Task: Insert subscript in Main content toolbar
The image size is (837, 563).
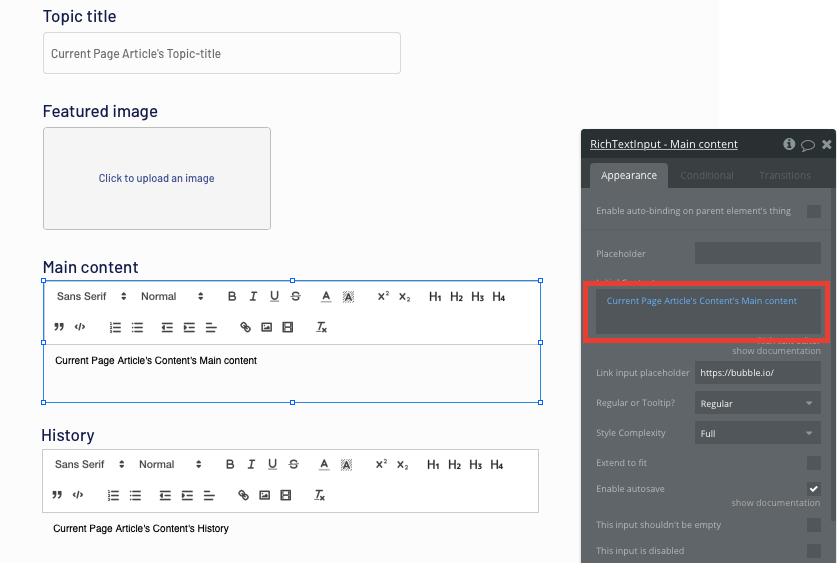Action: tap(405, 297)
